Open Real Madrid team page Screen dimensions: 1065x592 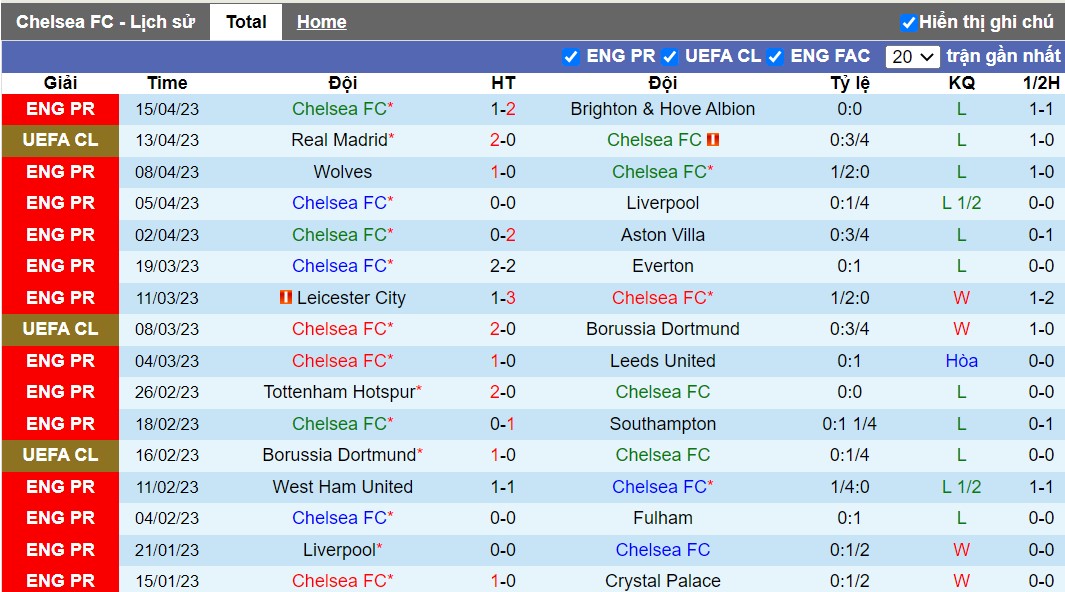click(339, 140)
